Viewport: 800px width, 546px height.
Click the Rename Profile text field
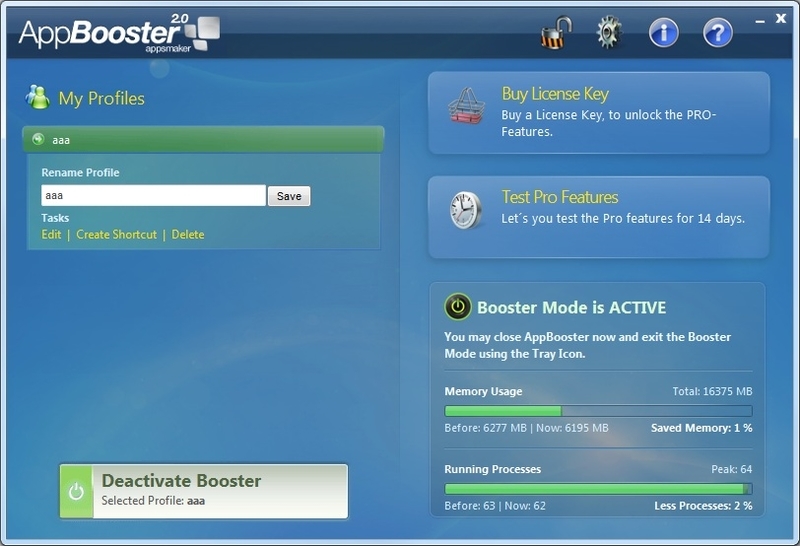click(154, 195)
